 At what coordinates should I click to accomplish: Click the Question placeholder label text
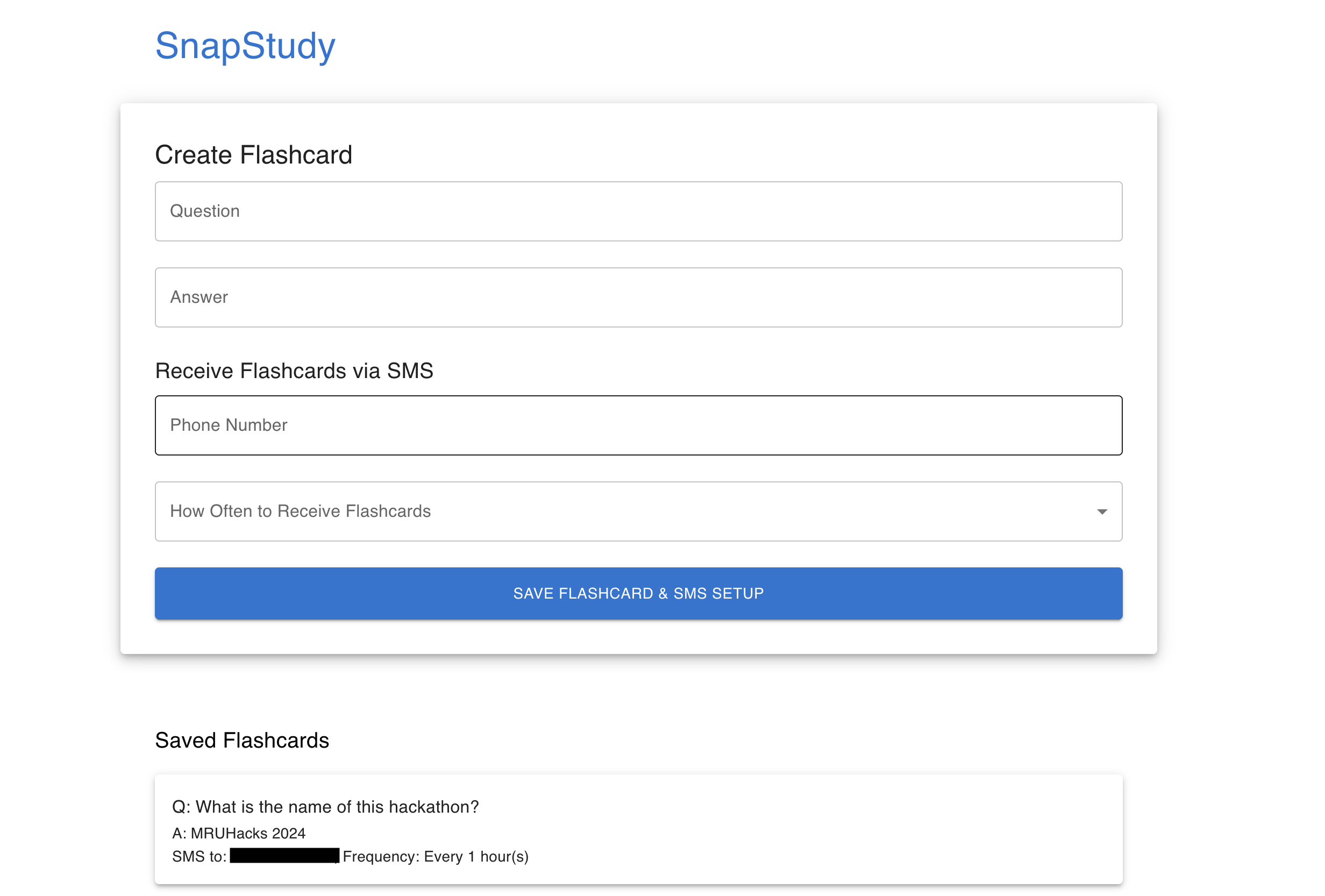[205, 211]
